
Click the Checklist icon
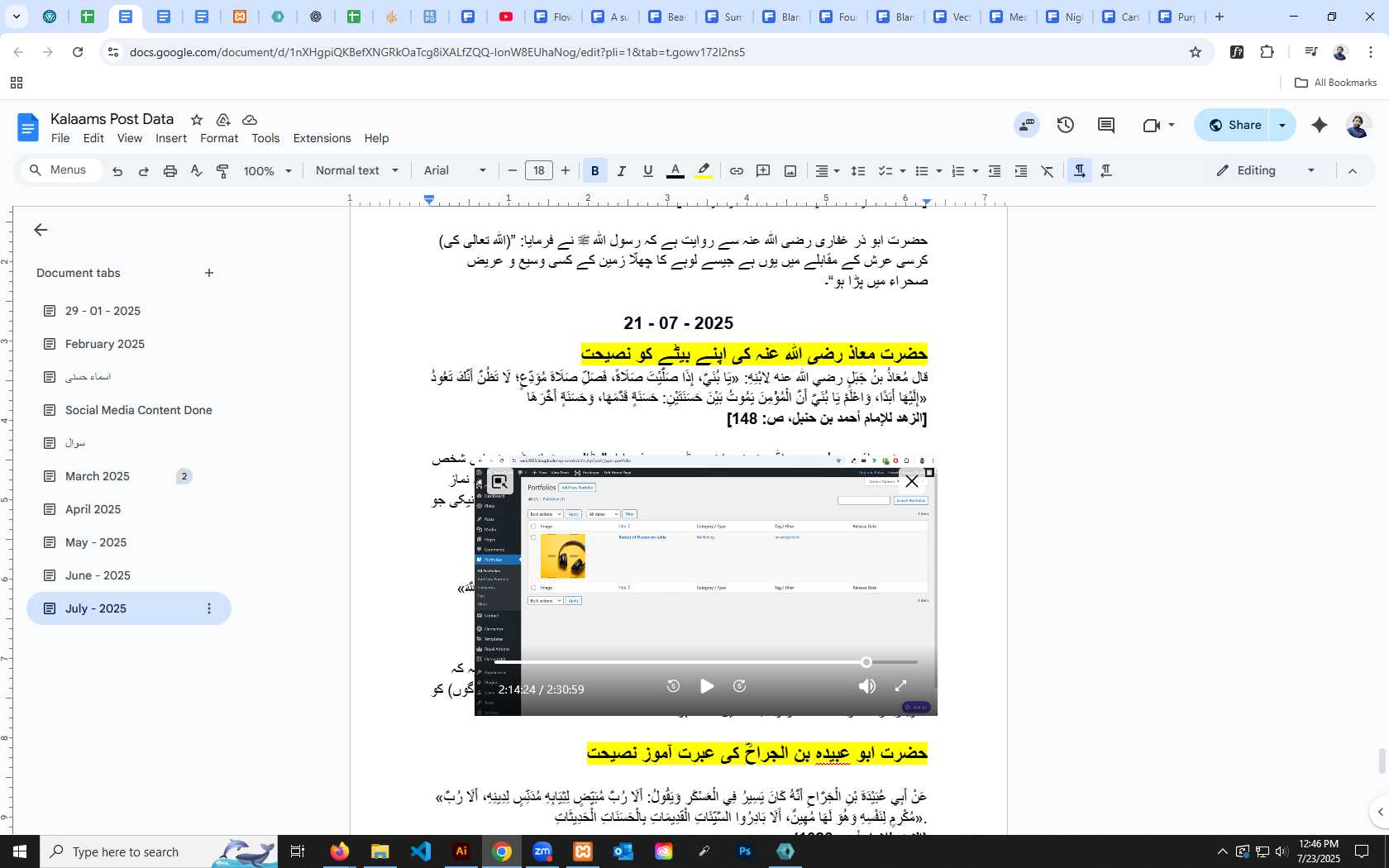[885, 171]
